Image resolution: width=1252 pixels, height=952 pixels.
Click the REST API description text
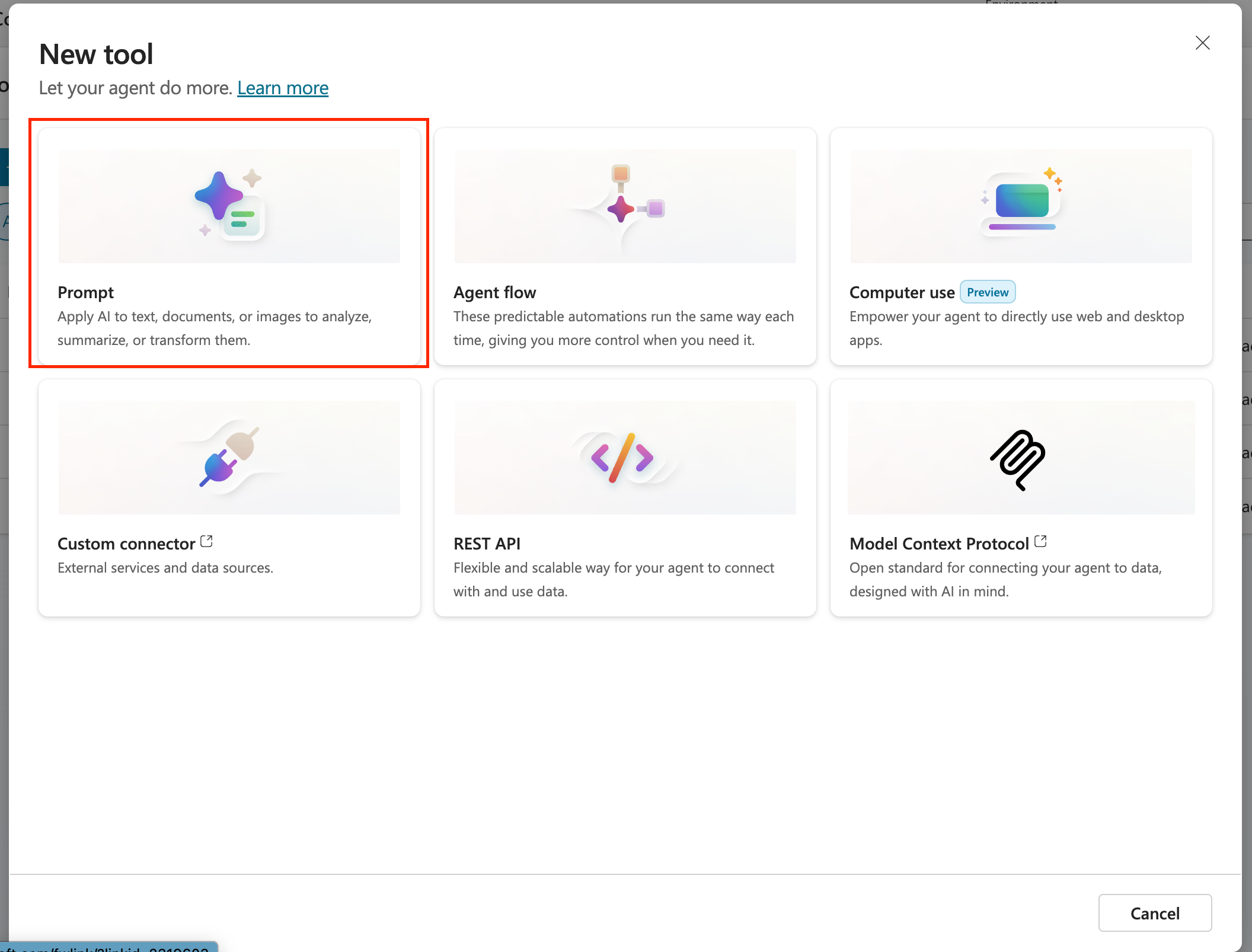point(613,579)
